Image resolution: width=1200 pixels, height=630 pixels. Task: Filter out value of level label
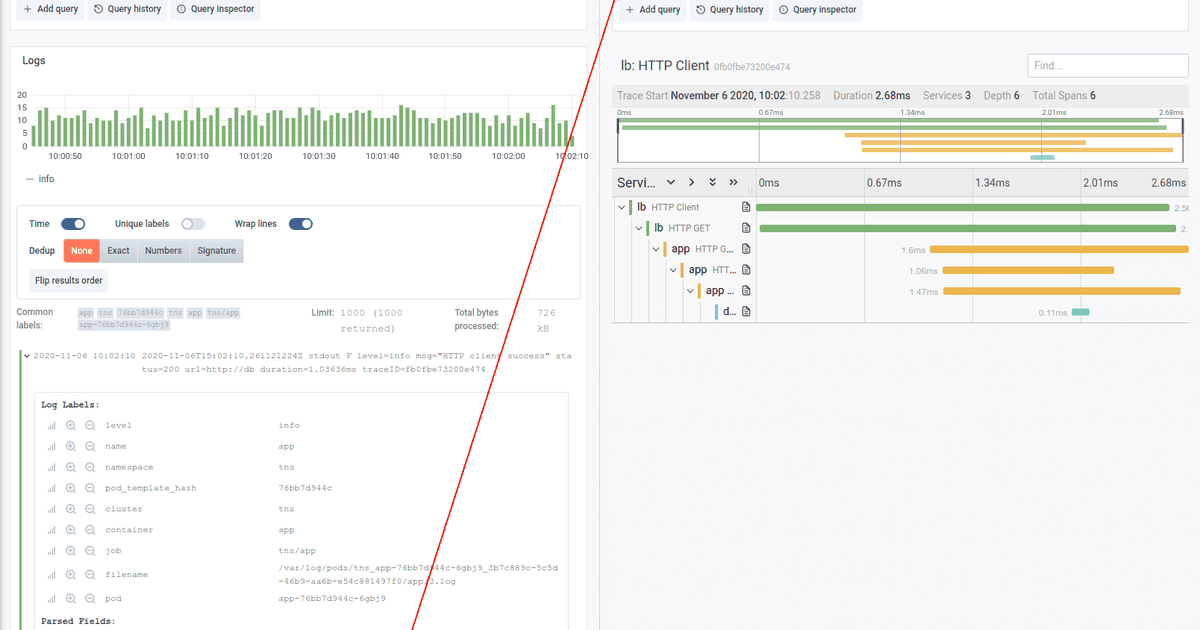tap(90, 425)
